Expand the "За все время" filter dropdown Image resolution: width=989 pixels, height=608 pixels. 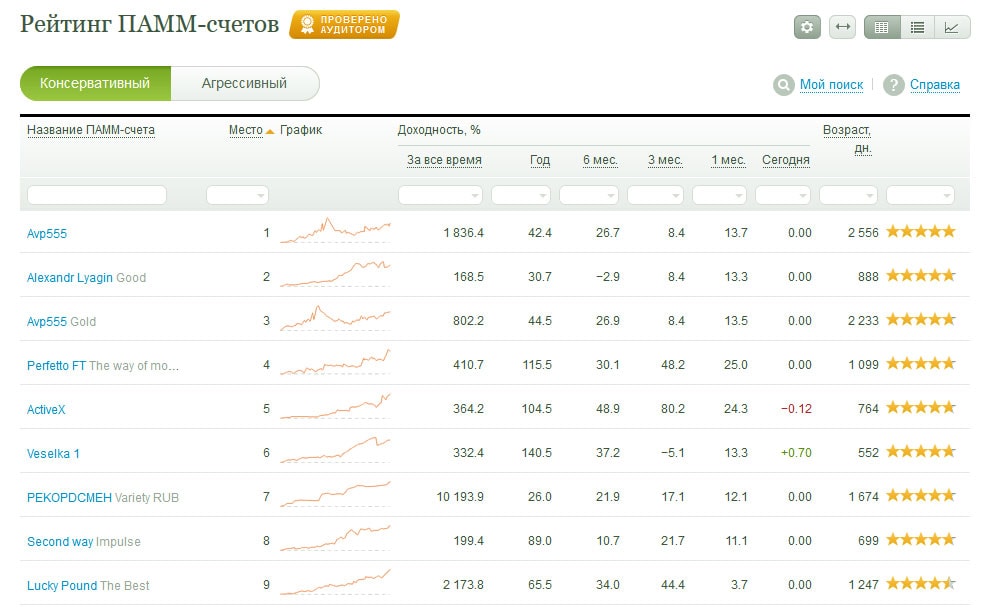440,195
